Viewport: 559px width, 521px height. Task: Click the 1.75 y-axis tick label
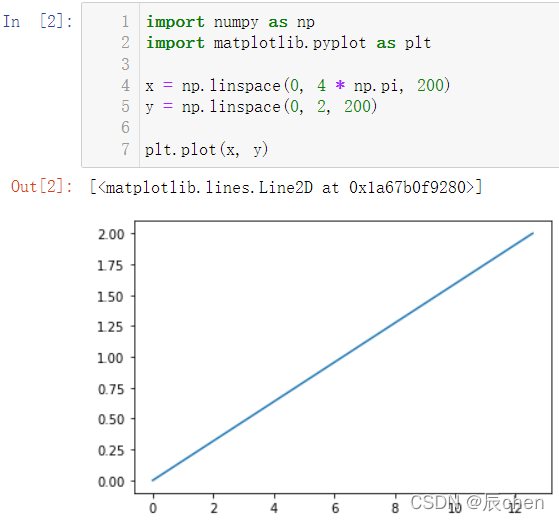(111, 266)
